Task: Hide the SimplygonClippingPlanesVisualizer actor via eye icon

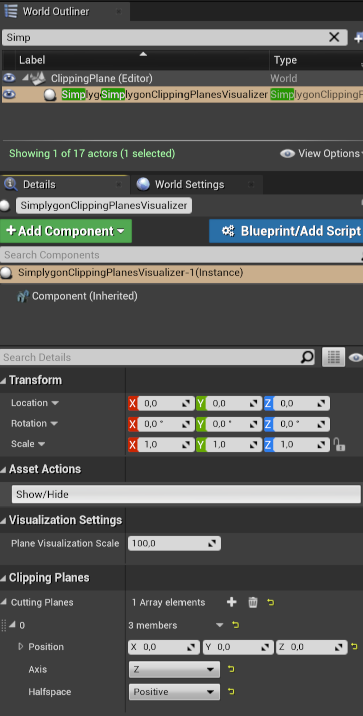Action: (9, 95)
